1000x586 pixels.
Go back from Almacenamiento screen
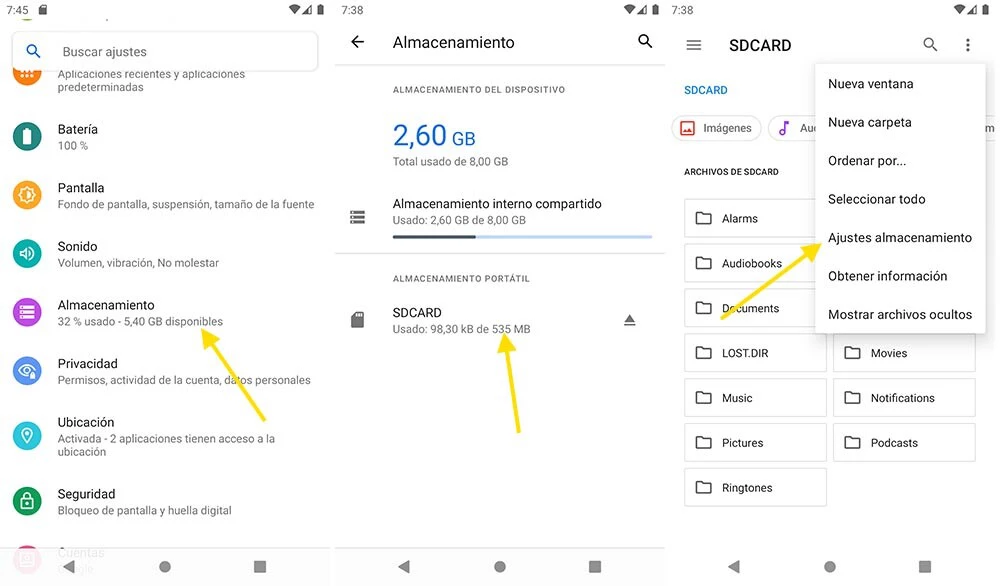[x=358, y=42]
